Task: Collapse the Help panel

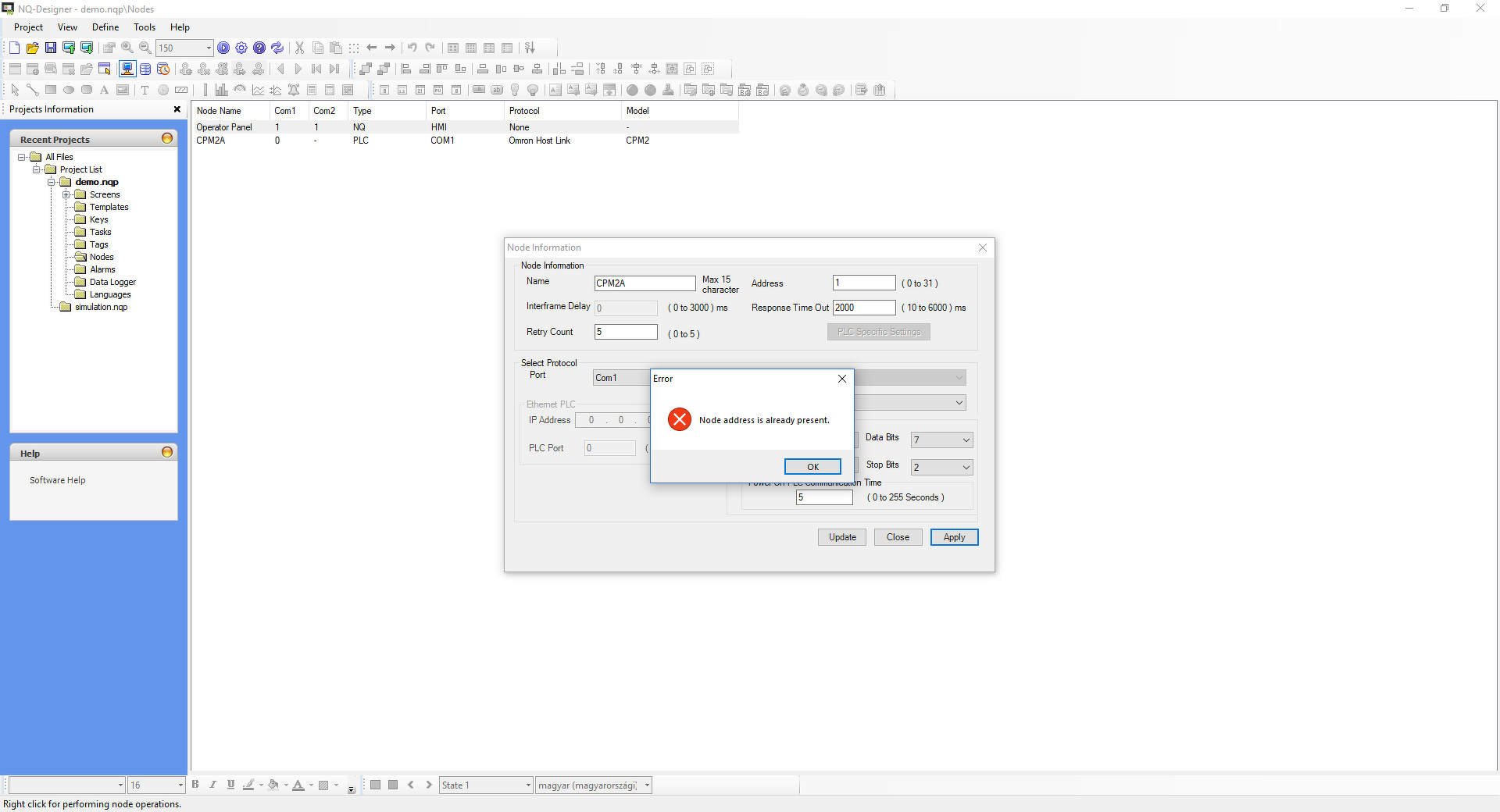Action: tap(167, 452)
